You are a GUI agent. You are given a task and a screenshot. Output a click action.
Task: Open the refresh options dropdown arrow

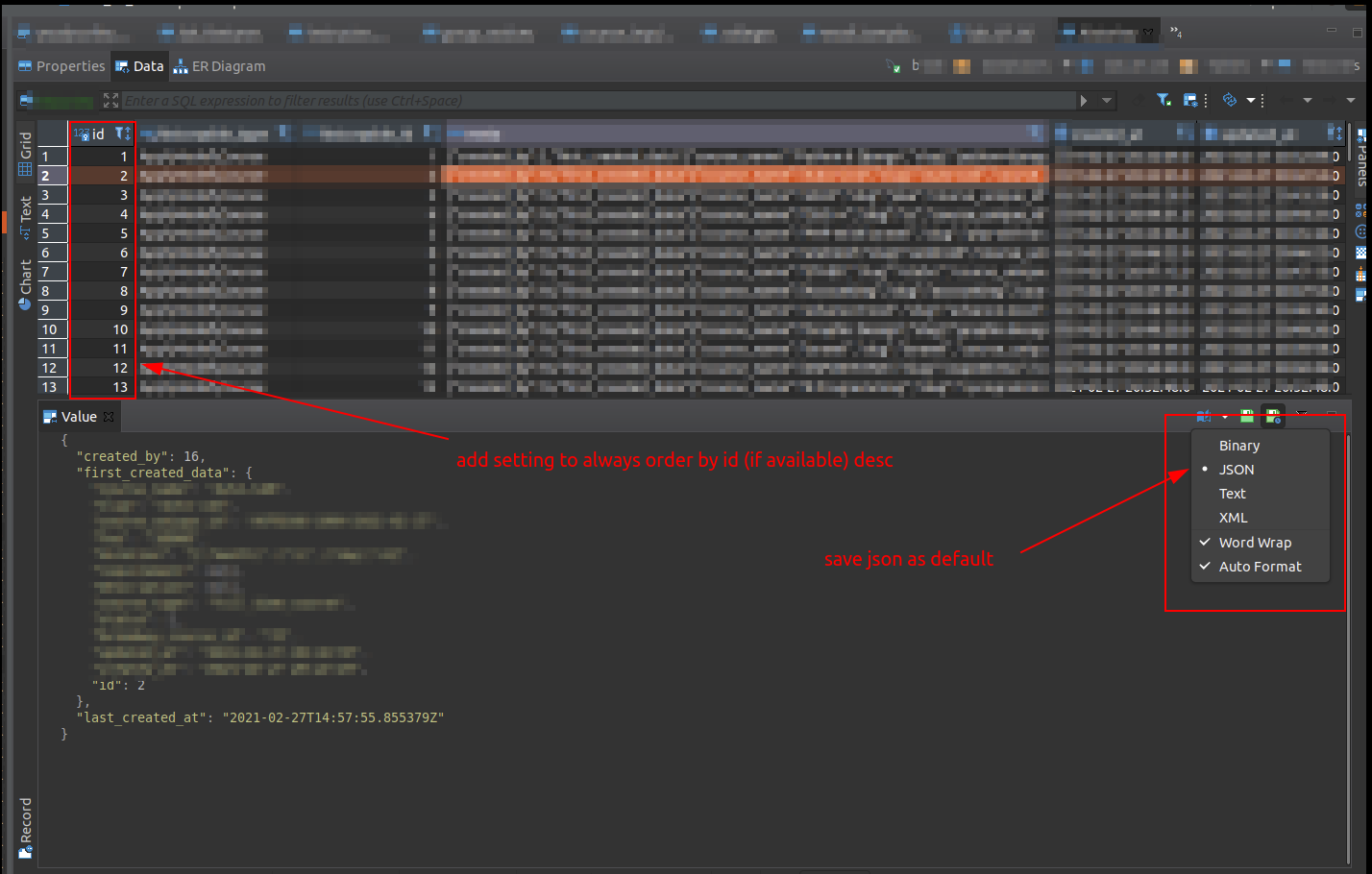point(1251,100)
